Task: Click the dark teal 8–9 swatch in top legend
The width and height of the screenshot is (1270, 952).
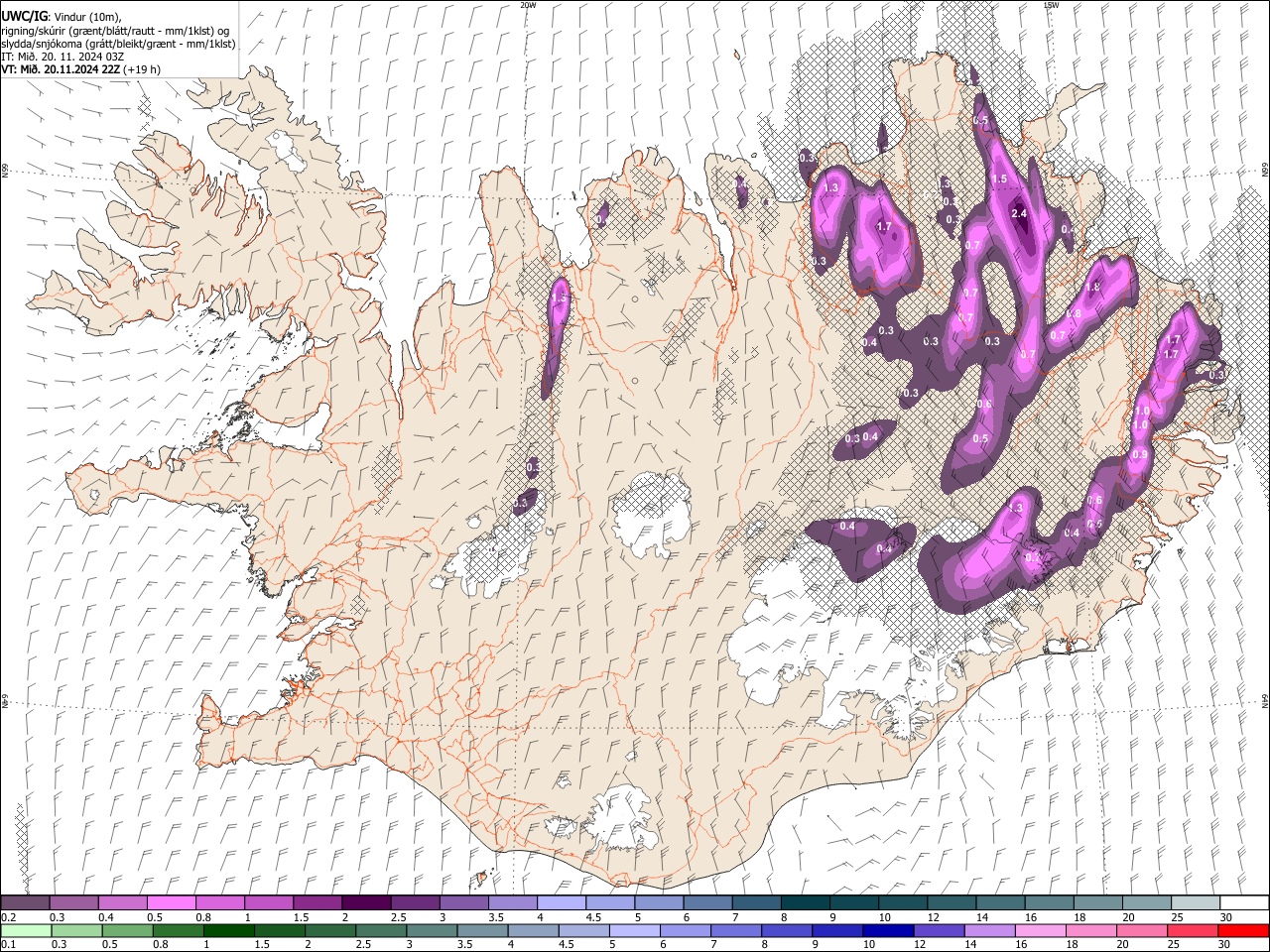Action: tap(806, 902)
